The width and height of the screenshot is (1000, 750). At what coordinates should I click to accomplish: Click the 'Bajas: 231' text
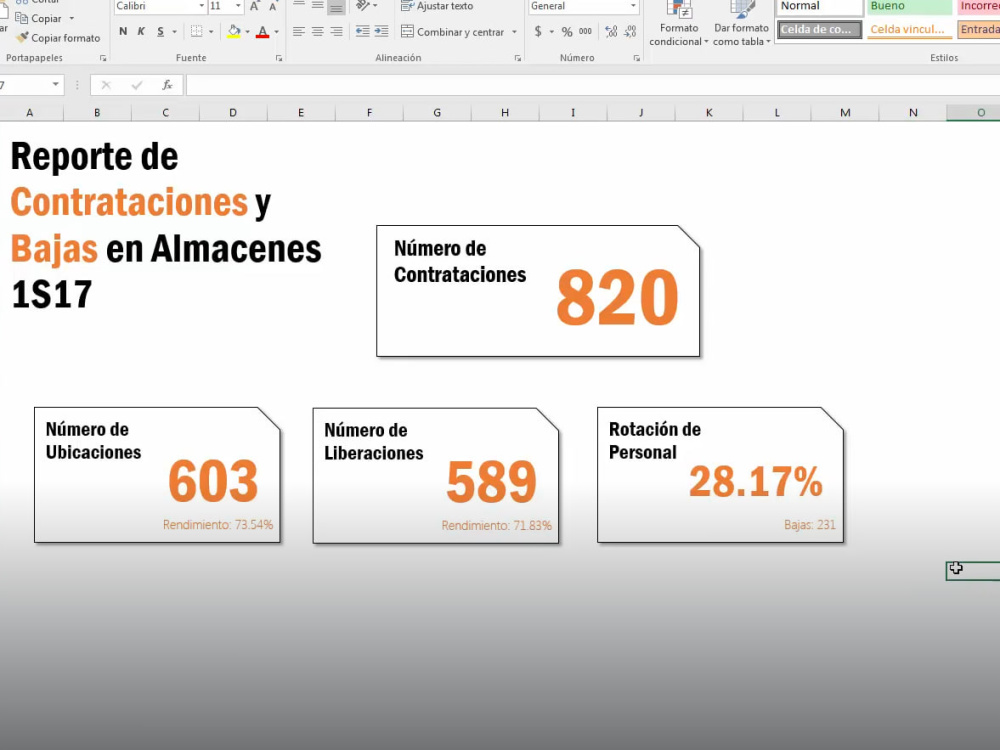pyautogui.click(x=809, y=525)
